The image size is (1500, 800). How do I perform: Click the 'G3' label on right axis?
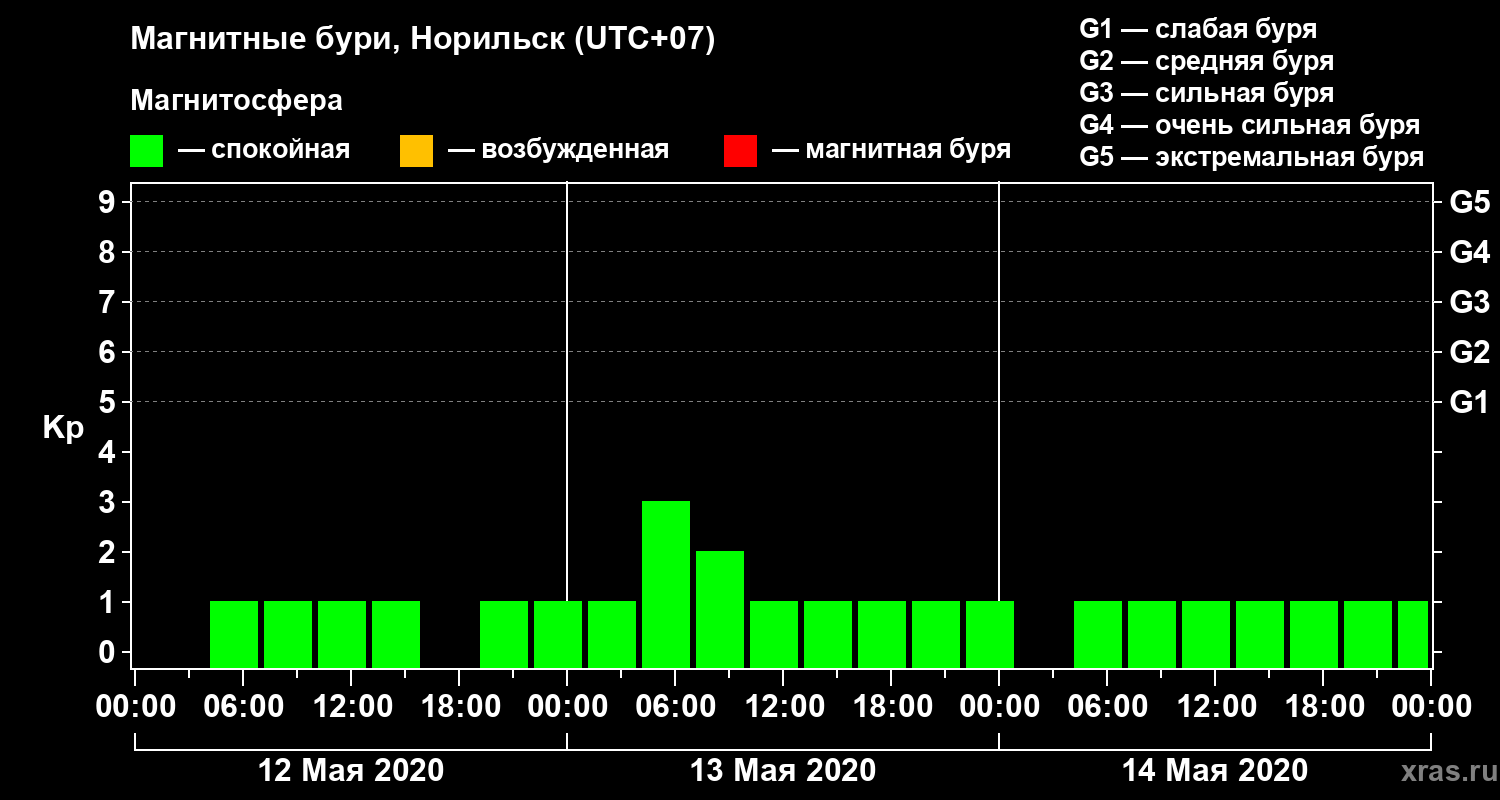(1469, 303)
